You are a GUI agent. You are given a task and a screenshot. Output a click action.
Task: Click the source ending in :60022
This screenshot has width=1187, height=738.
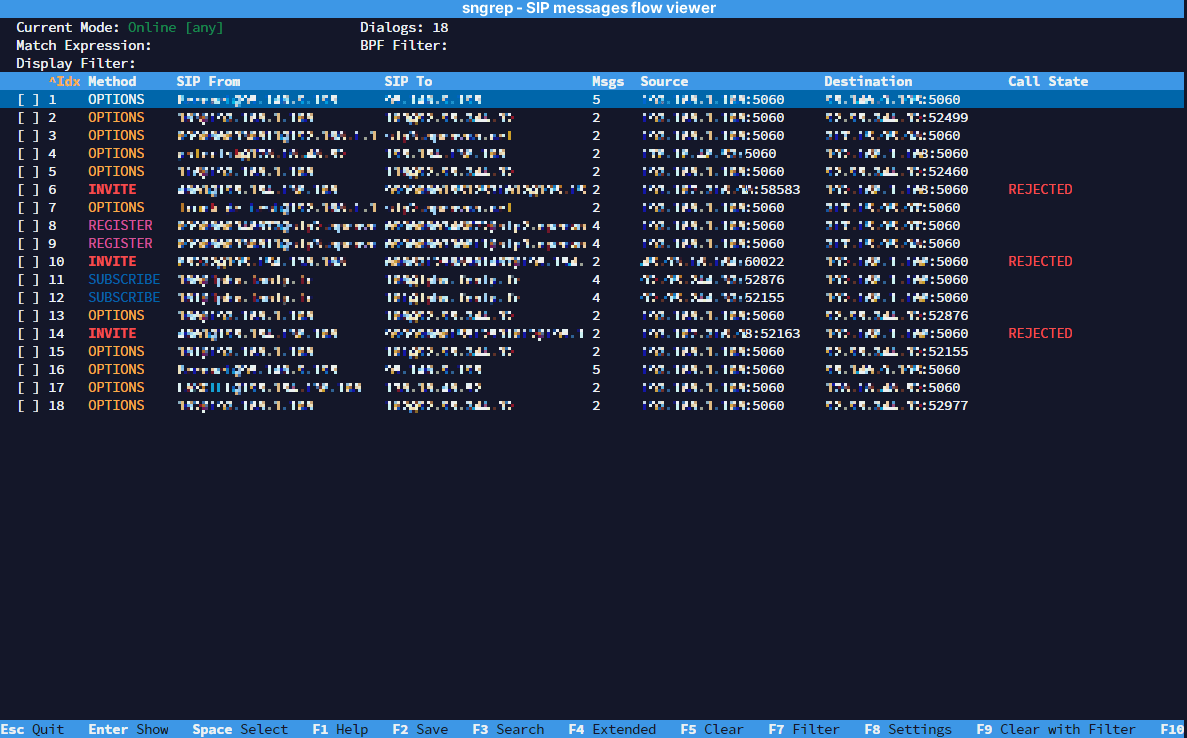(x=712, y=262)
